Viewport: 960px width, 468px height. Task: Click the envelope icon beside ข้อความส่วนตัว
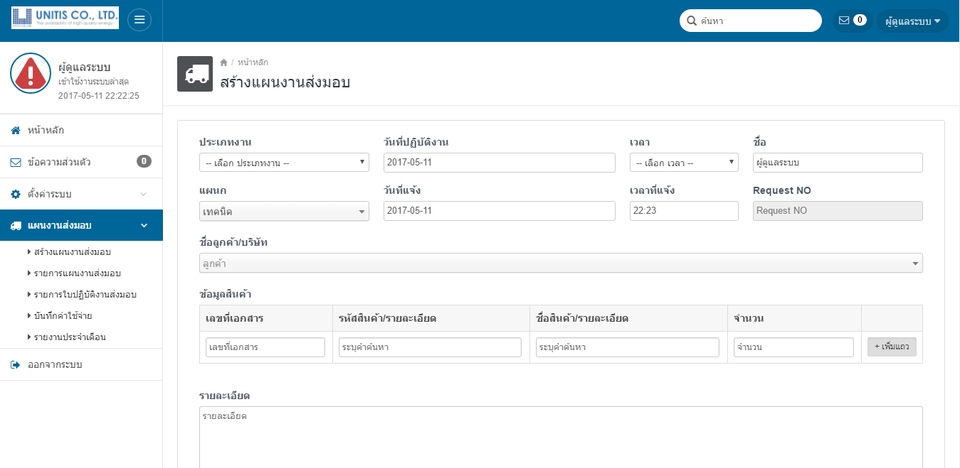16,162
